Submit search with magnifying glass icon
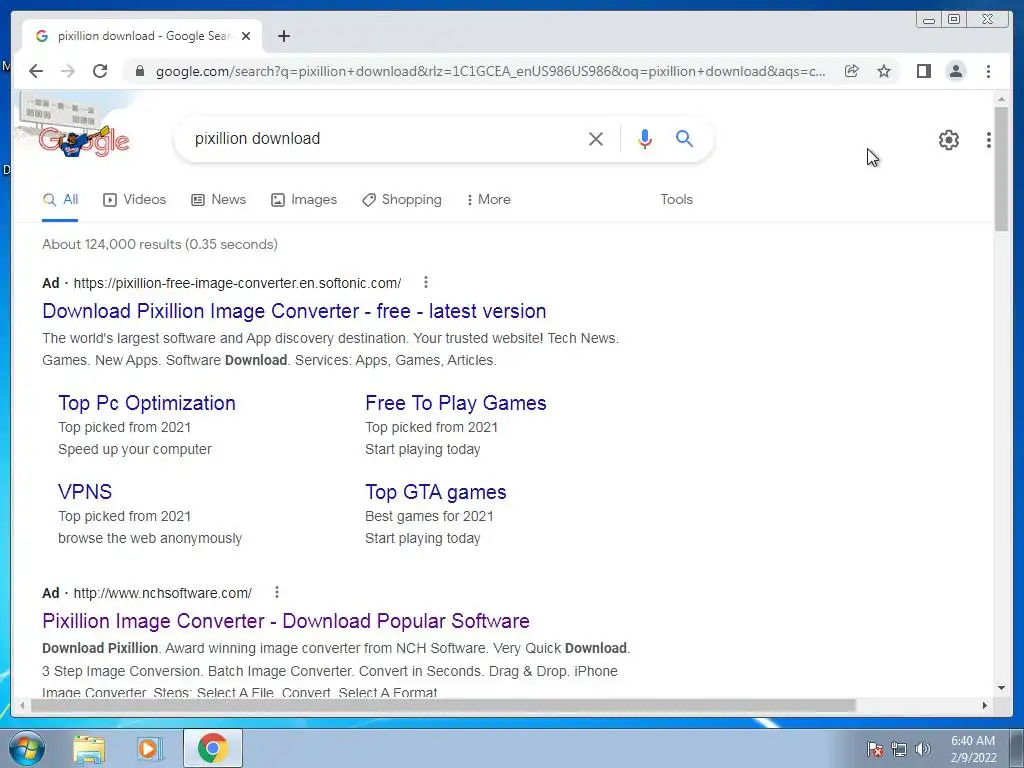Viewport: 1024px width, 768px height. 684,138
